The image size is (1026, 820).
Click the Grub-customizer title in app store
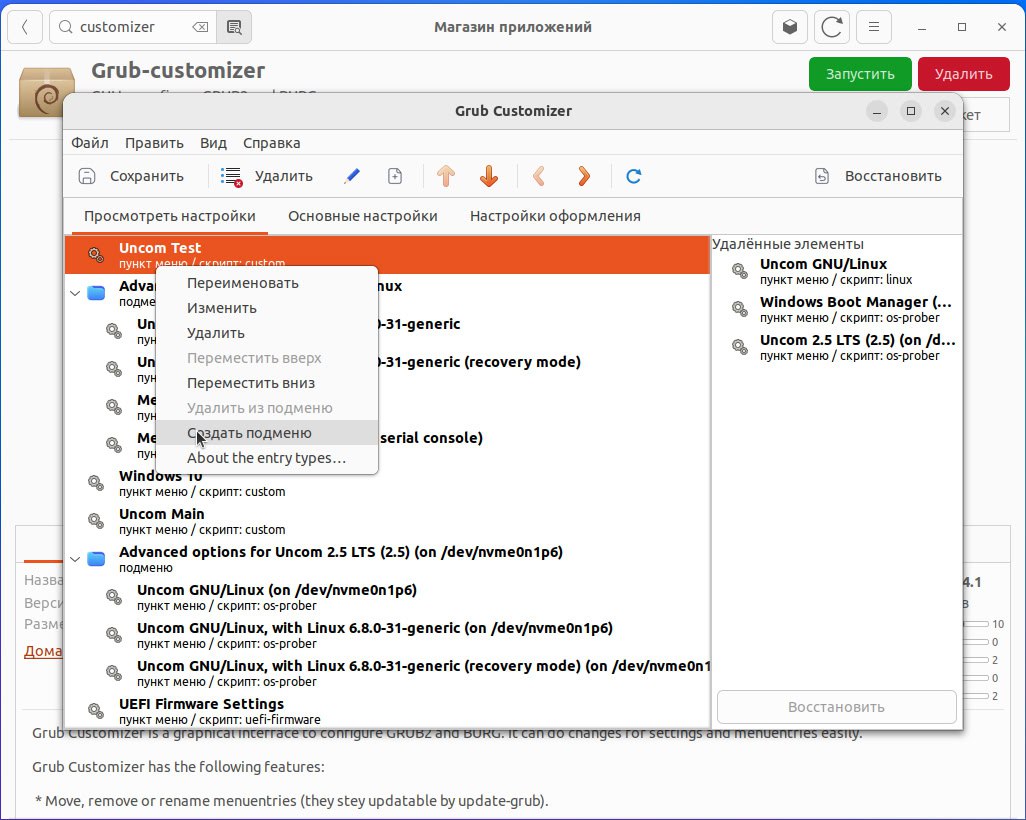click(178, 70)
